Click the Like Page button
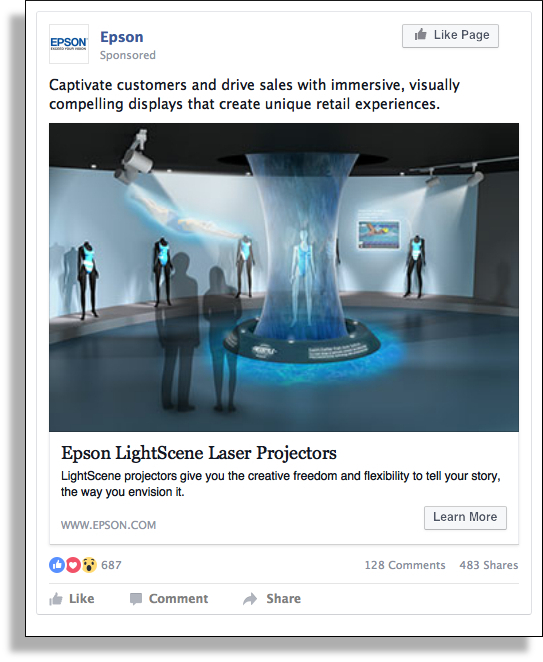 tap(450, 35)
